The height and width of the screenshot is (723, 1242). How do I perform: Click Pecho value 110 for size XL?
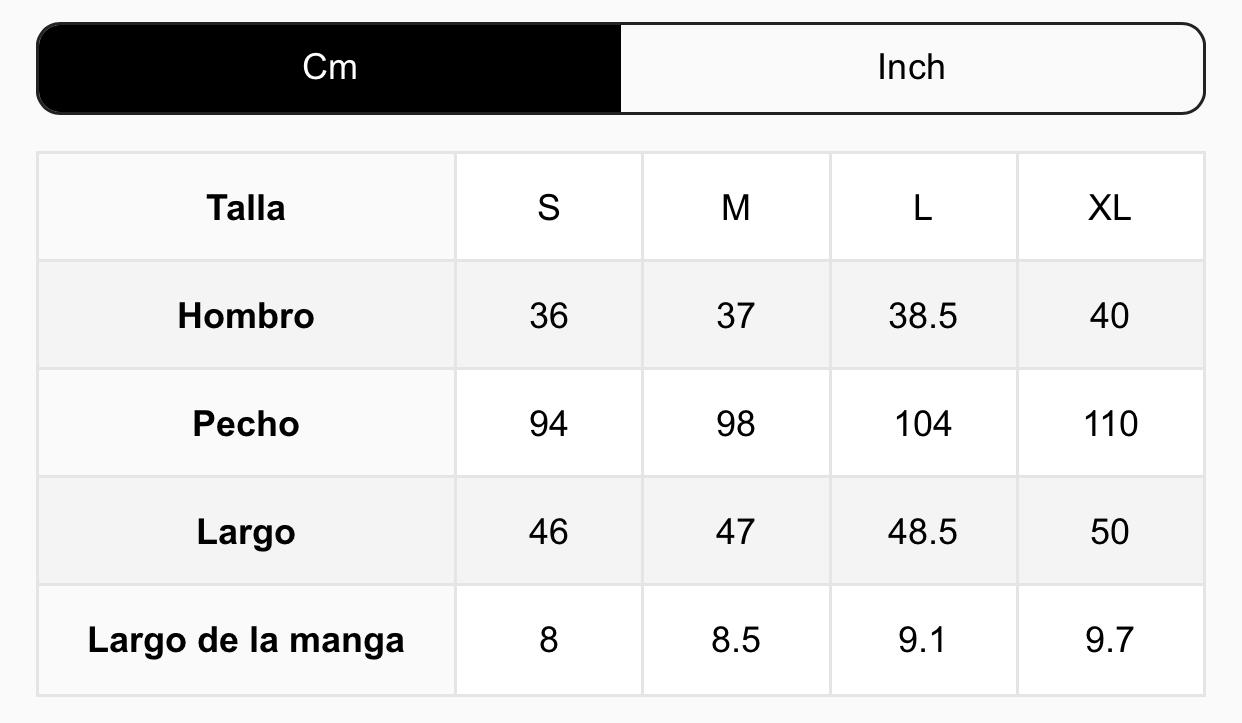coord(1109,424)
